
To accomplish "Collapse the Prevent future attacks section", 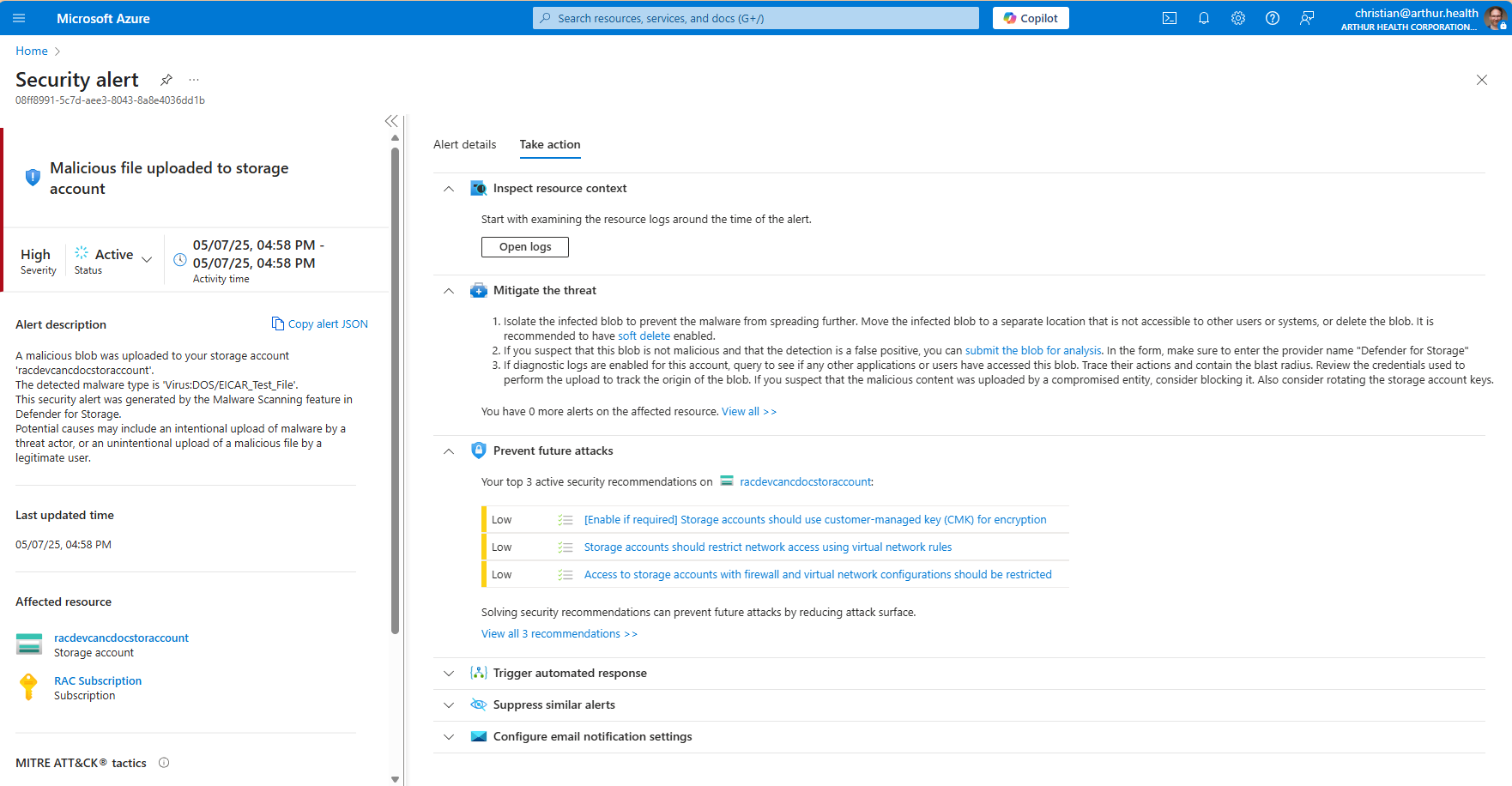I will pos(449,451).
